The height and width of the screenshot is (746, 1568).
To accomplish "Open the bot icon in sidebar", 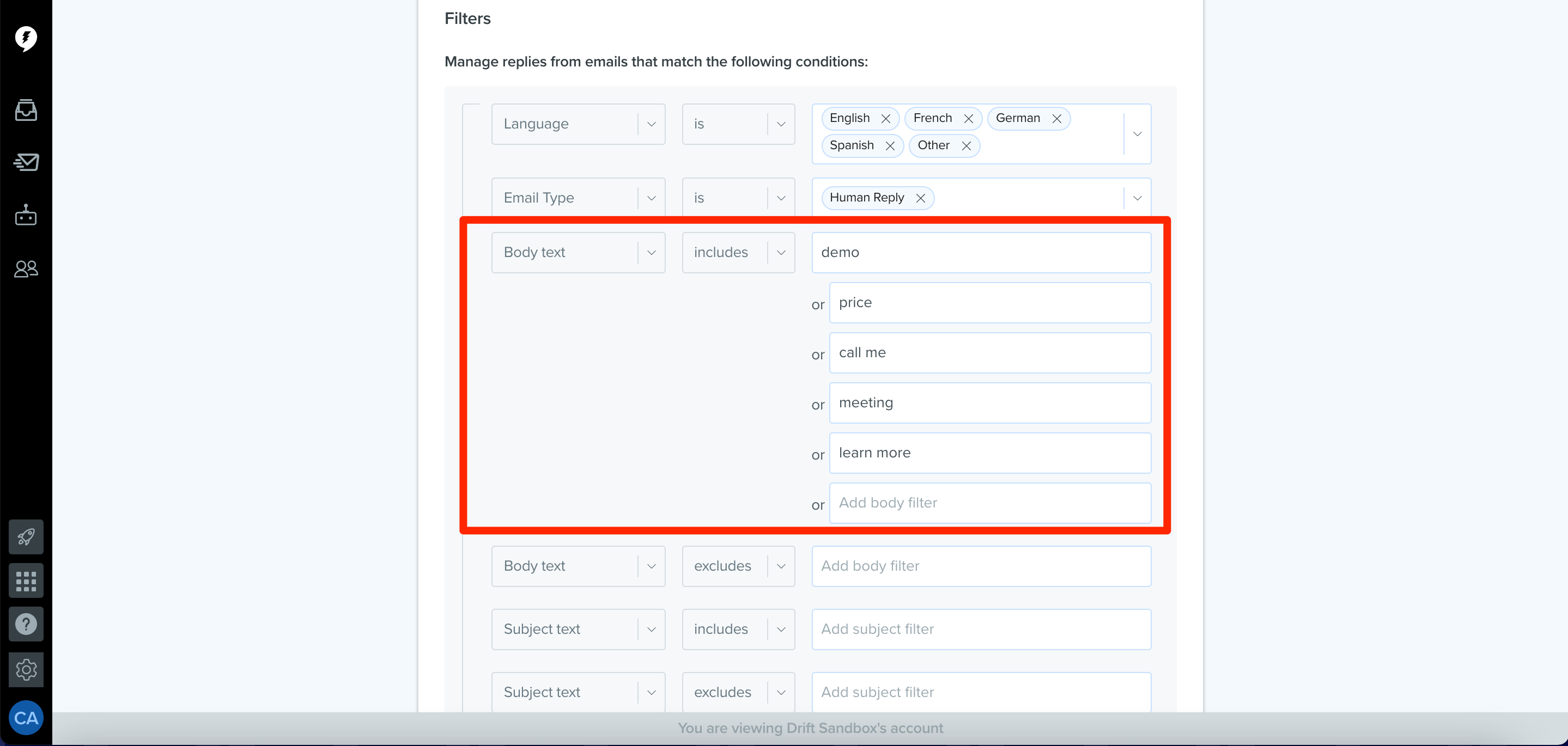I will tap(26, 215).
